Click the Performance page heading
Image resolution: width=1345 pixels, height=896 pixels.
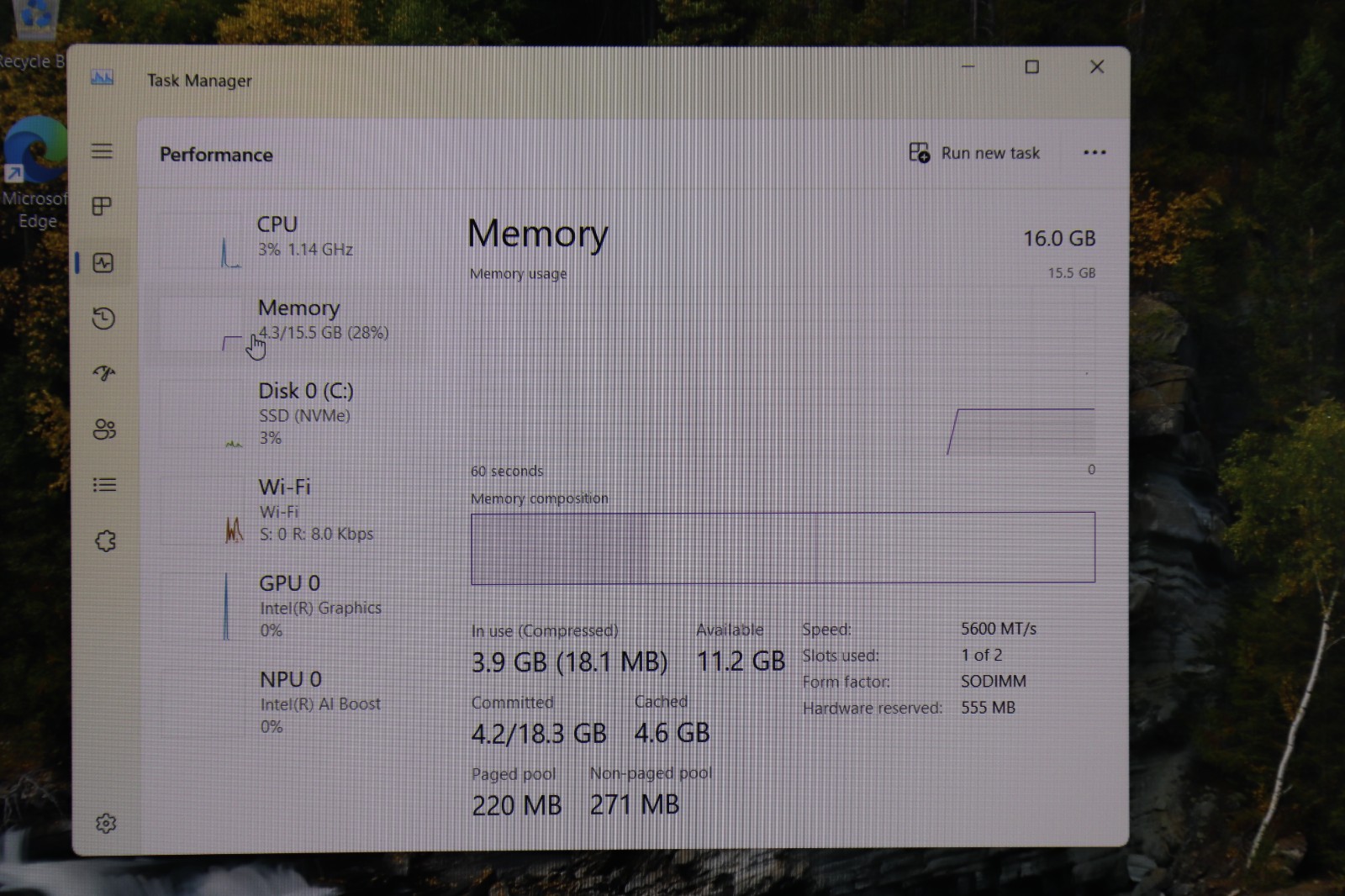click(x=216, y=155)
